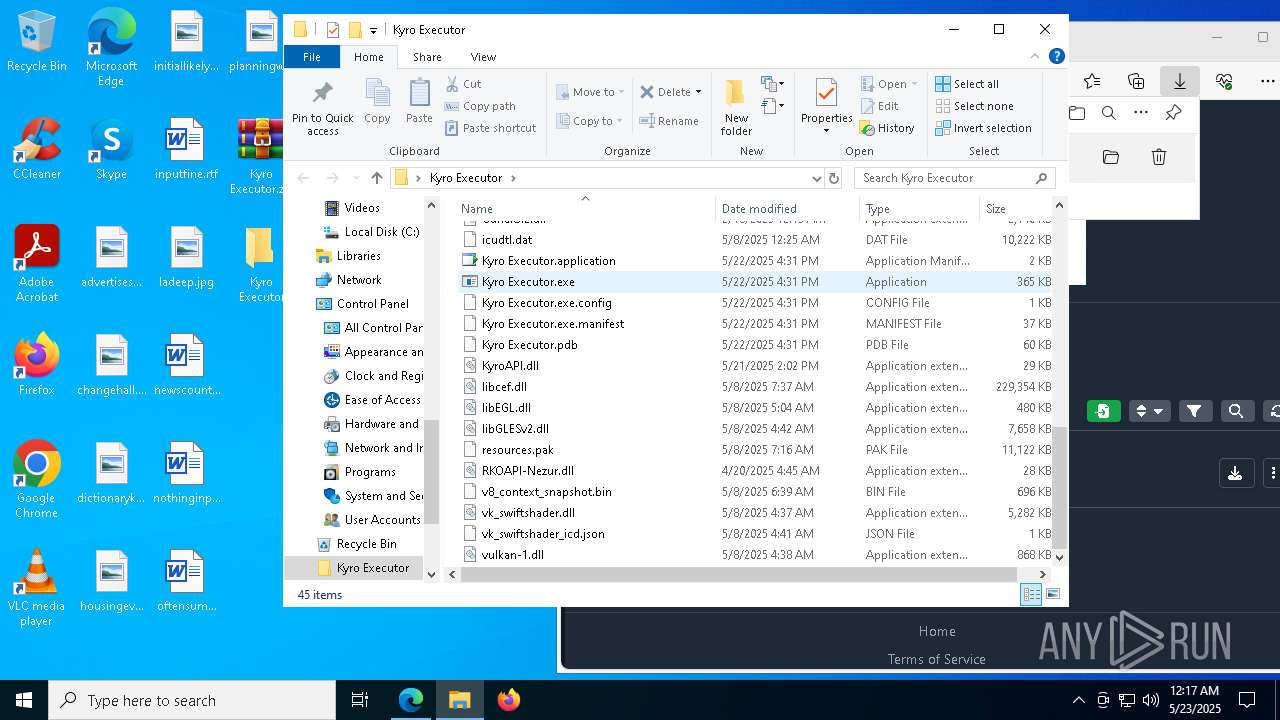Sort by Size column header
1280x720 pixels.
tap(1015, 208)
